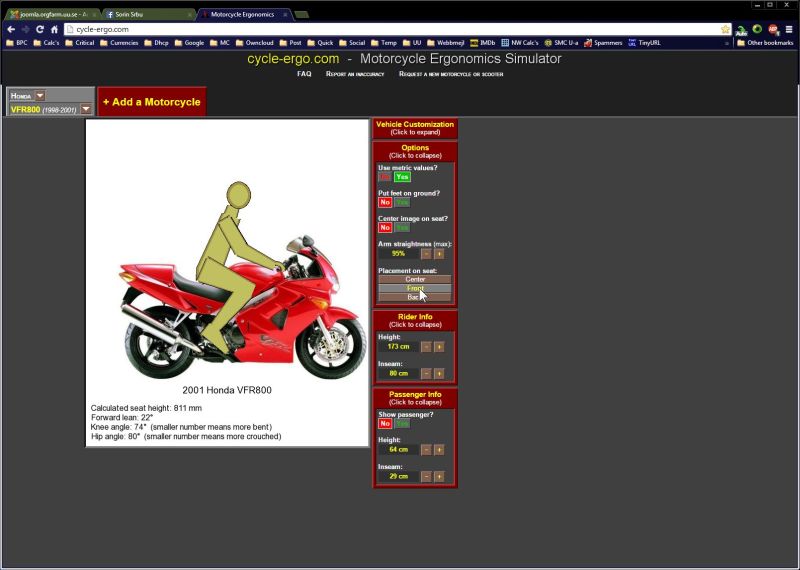The image size is (800, 570).
Task: Open the Dhcp bookmarks folder
Action: click(x=156, y=43)
